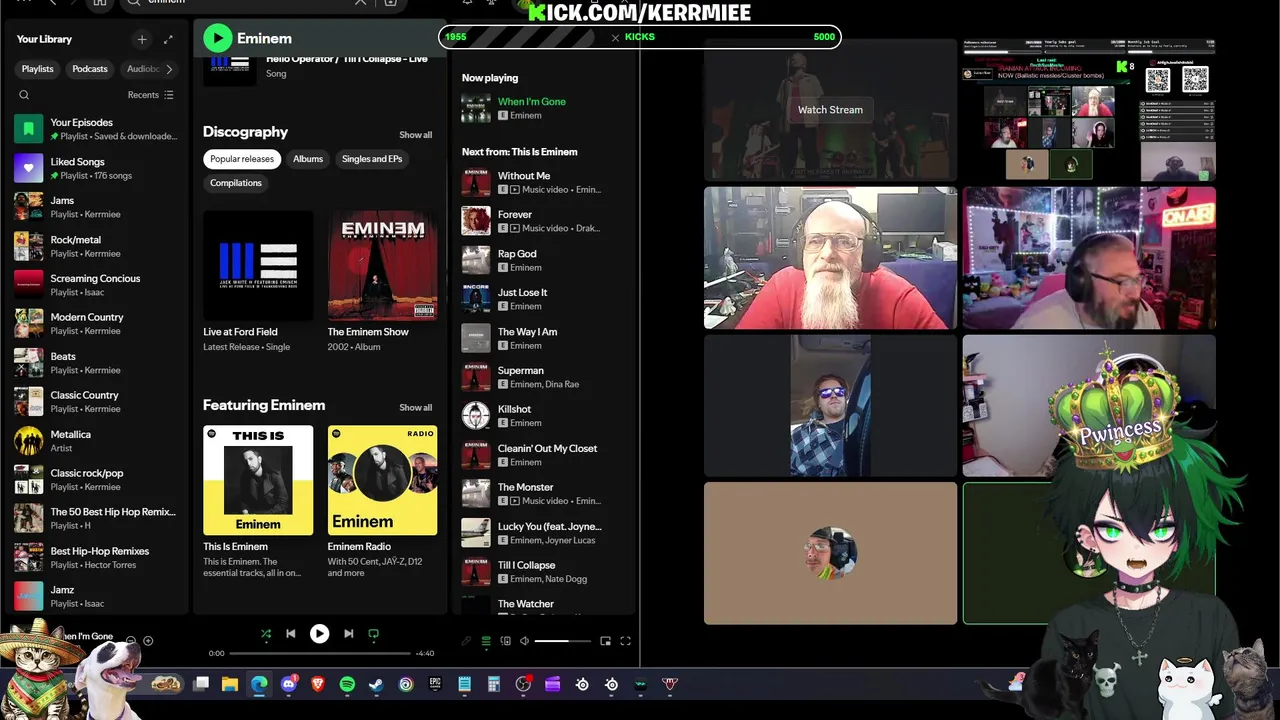Image resolution: width=1280 pixels, height=720 pixels.
Task: Click When I'm Gone under Now playing
Action: (532, 101)
